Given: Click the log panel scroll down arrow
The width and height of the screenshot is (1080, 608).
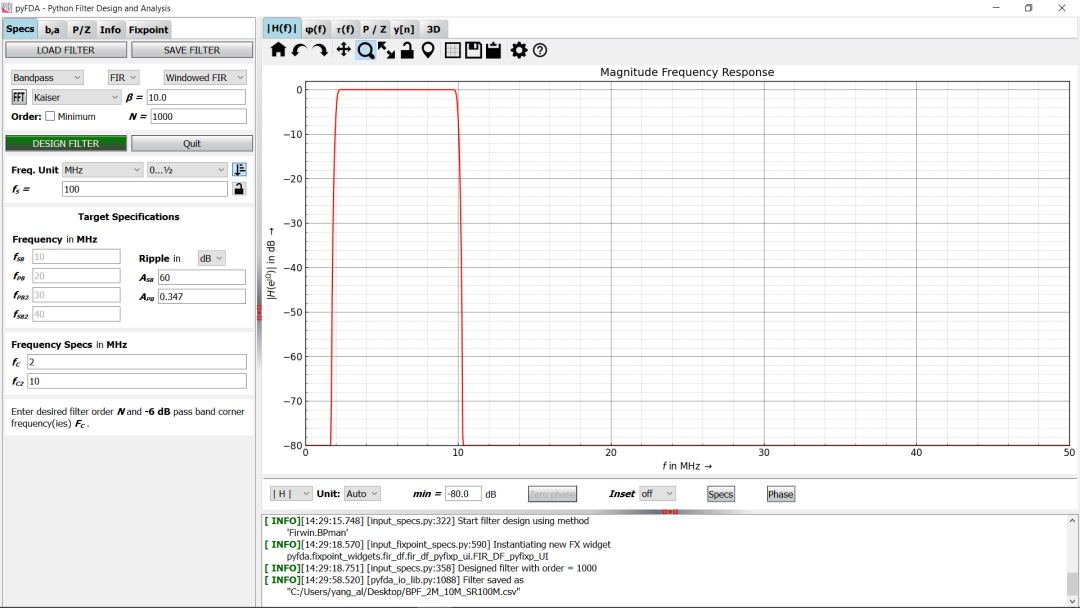Looking at the screenshot, I should 1072,601.
